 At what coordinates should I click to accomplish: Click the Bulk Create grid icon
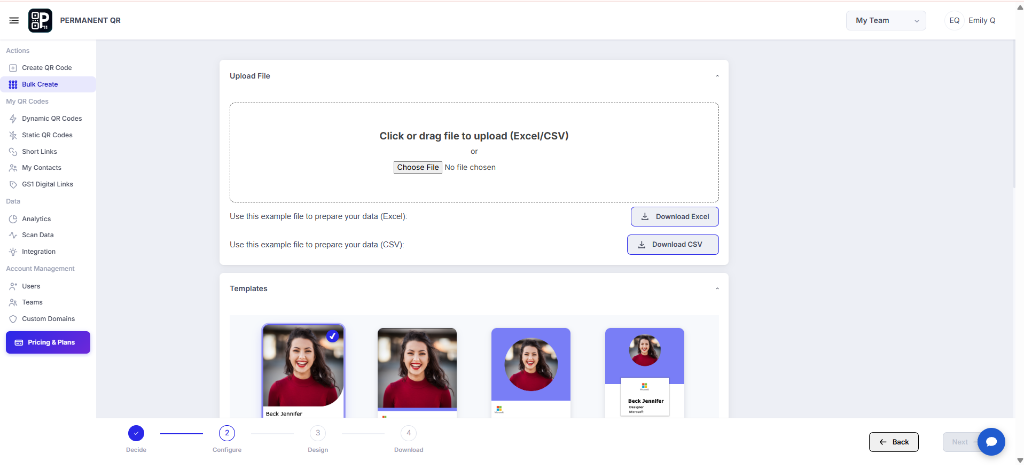pos(13,84)
